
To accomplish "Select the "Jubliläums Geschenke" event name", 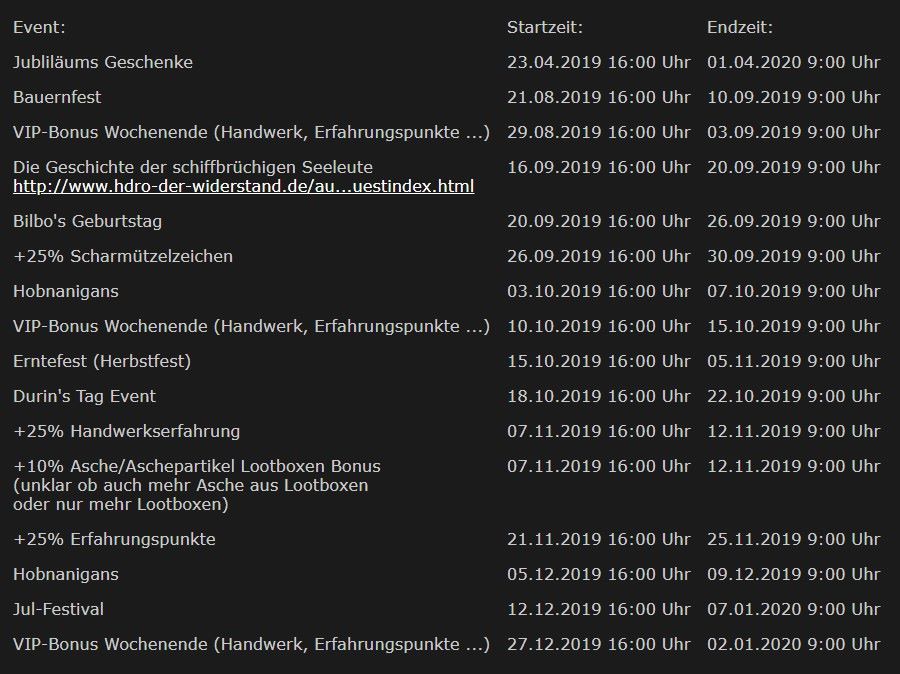I will pos(103,62).
